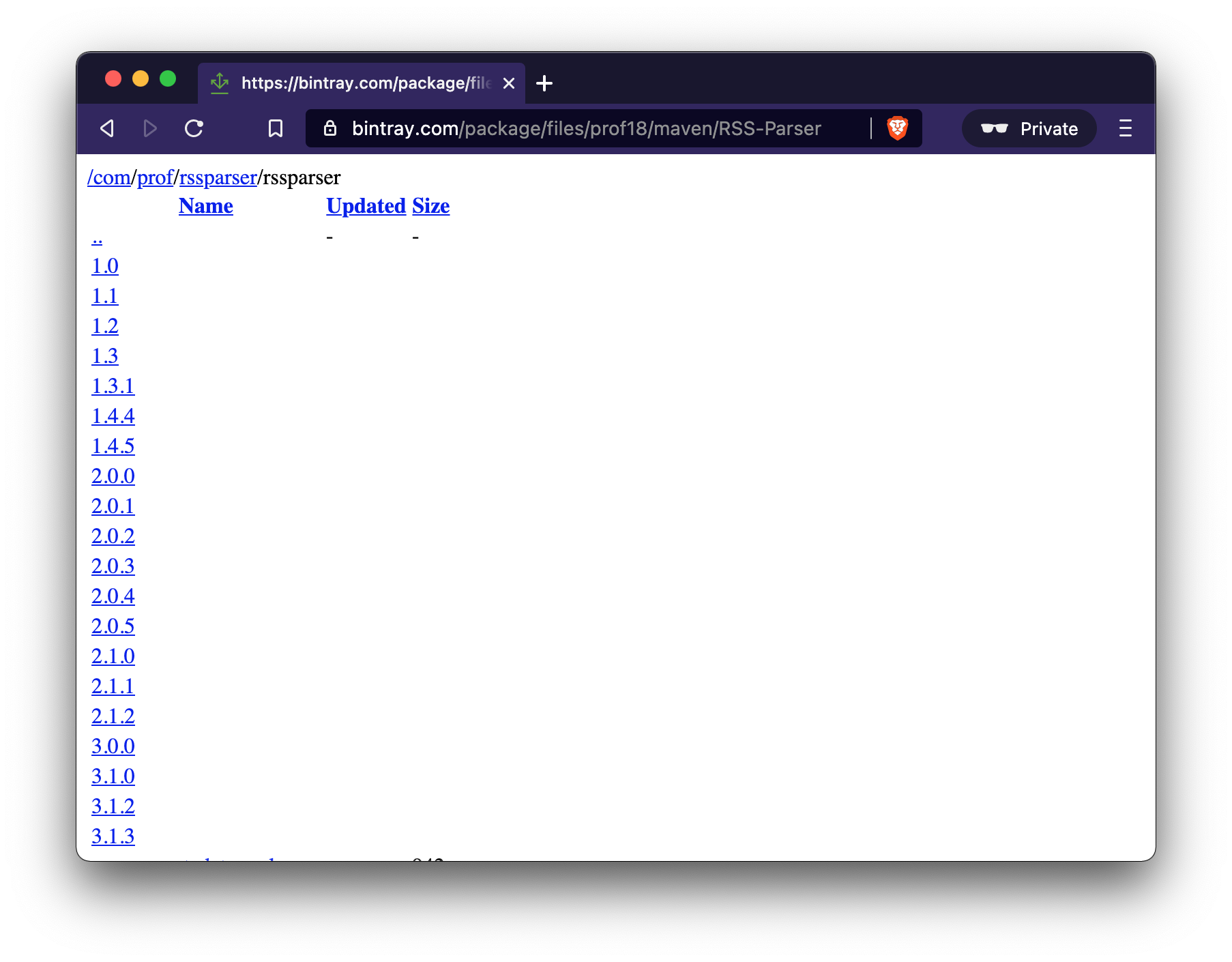Sort the listing by Name
Viewport: 1232px width, 962px height.
[x=206, y=206]
